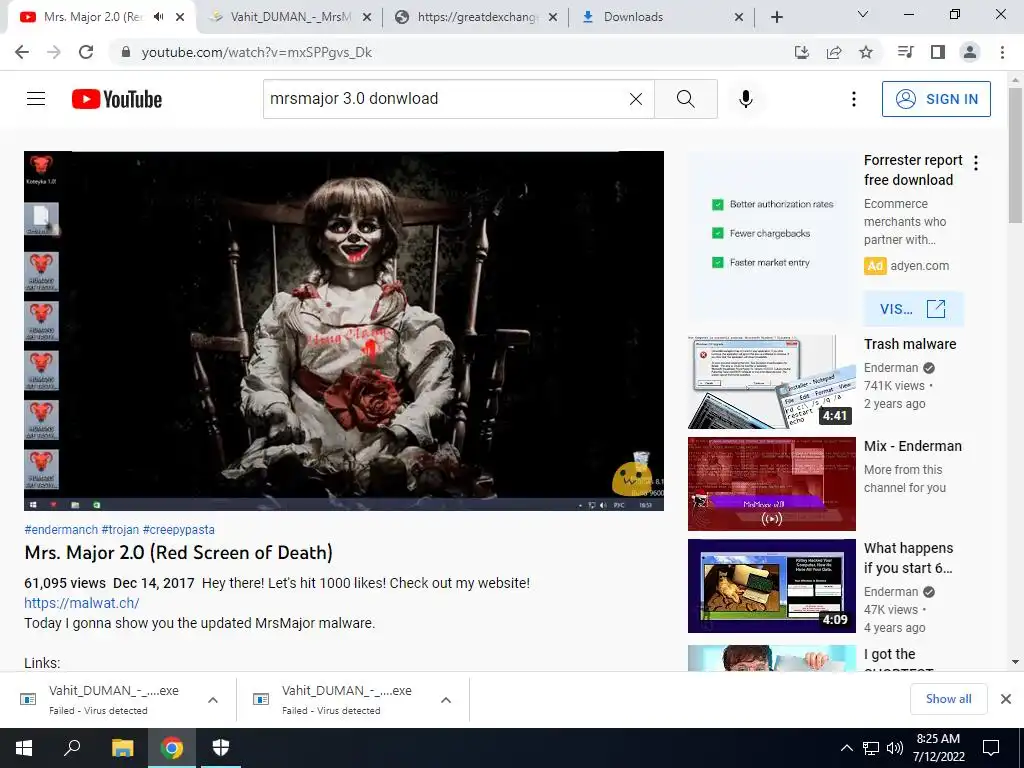
Task: Open the volume tray icon
Action: pyautogui.click(x=895, y=748)
